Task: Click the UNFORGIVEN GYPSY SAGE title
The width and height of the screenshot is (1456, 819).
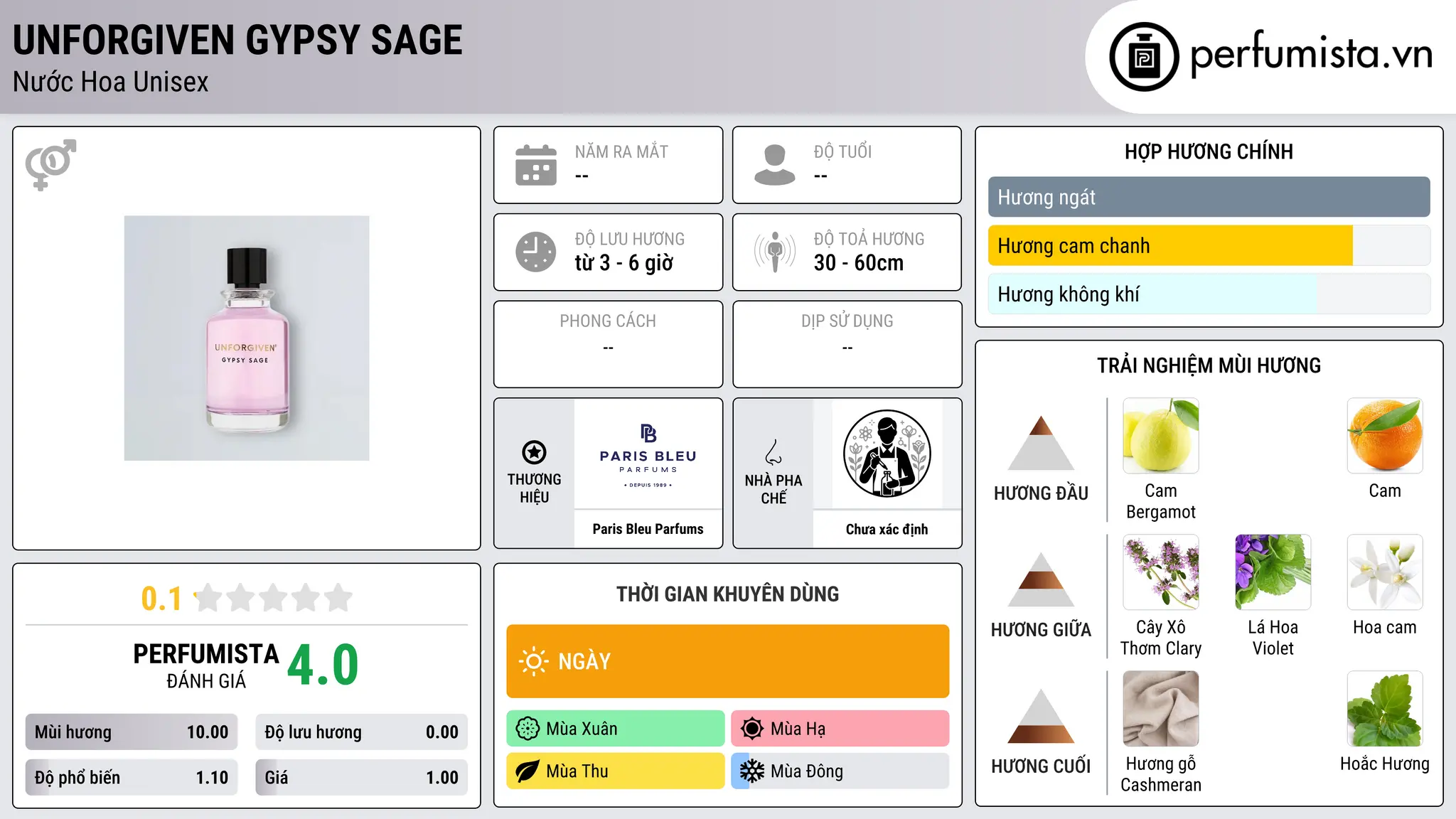Action: tap(237, 40)
